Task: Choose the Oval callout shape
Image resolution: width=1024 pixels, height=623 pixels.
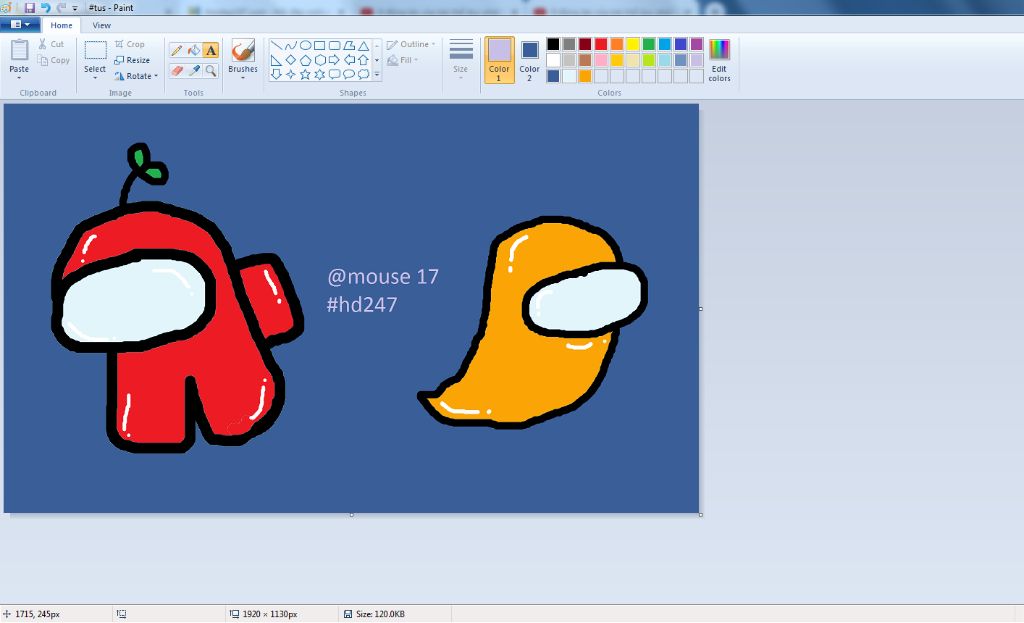Action: point(349,74)
